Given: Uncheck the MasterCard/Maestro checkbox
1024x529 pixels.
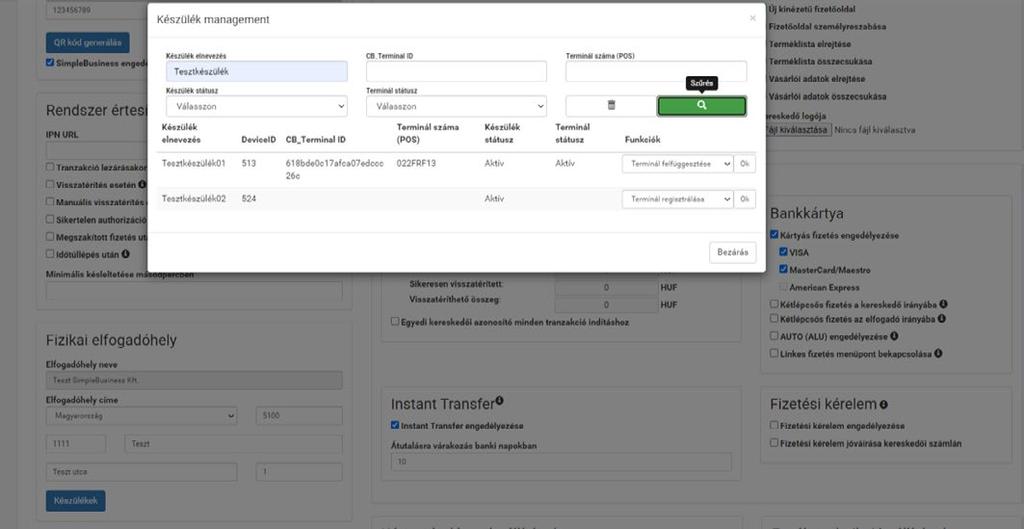Looking at the screenshot, I should pyautogui.click(x=784, y=269).
